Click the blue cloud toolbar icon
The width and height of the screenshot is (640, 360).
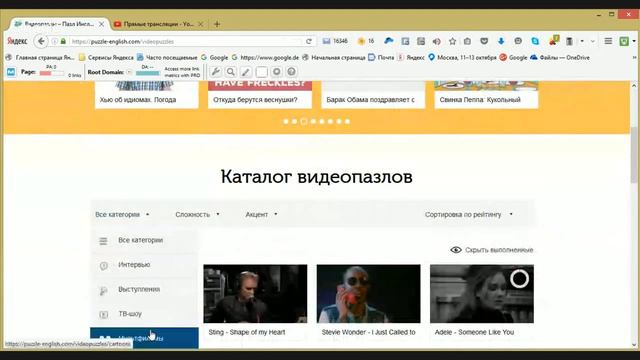coord(389,41)
